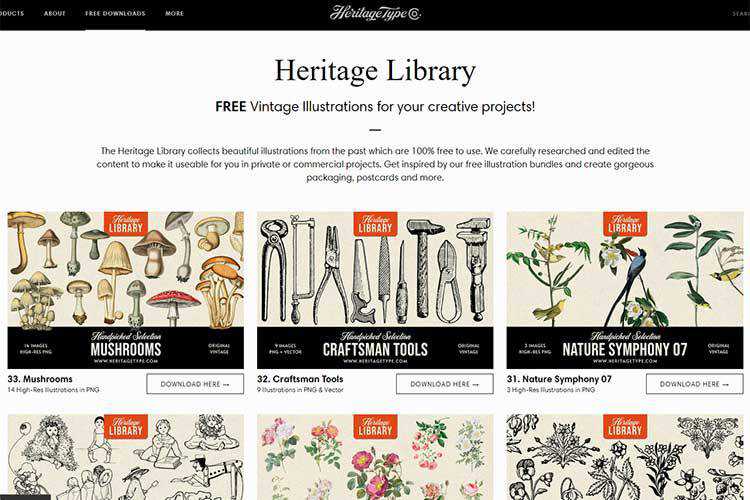Download the Craftsman Tools pack
Viewport: 750px width, 500px height.
pos(445,384)
